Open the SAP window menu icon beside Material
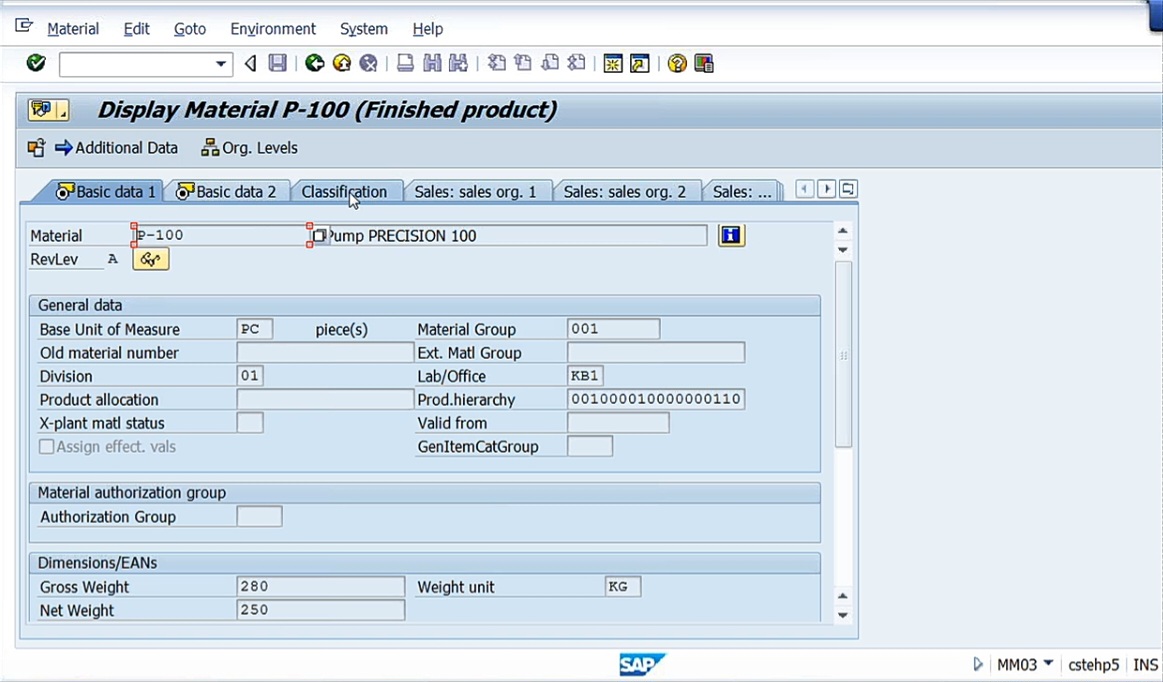The width and height of the screenshot is (1163, 682). (24, 26)
